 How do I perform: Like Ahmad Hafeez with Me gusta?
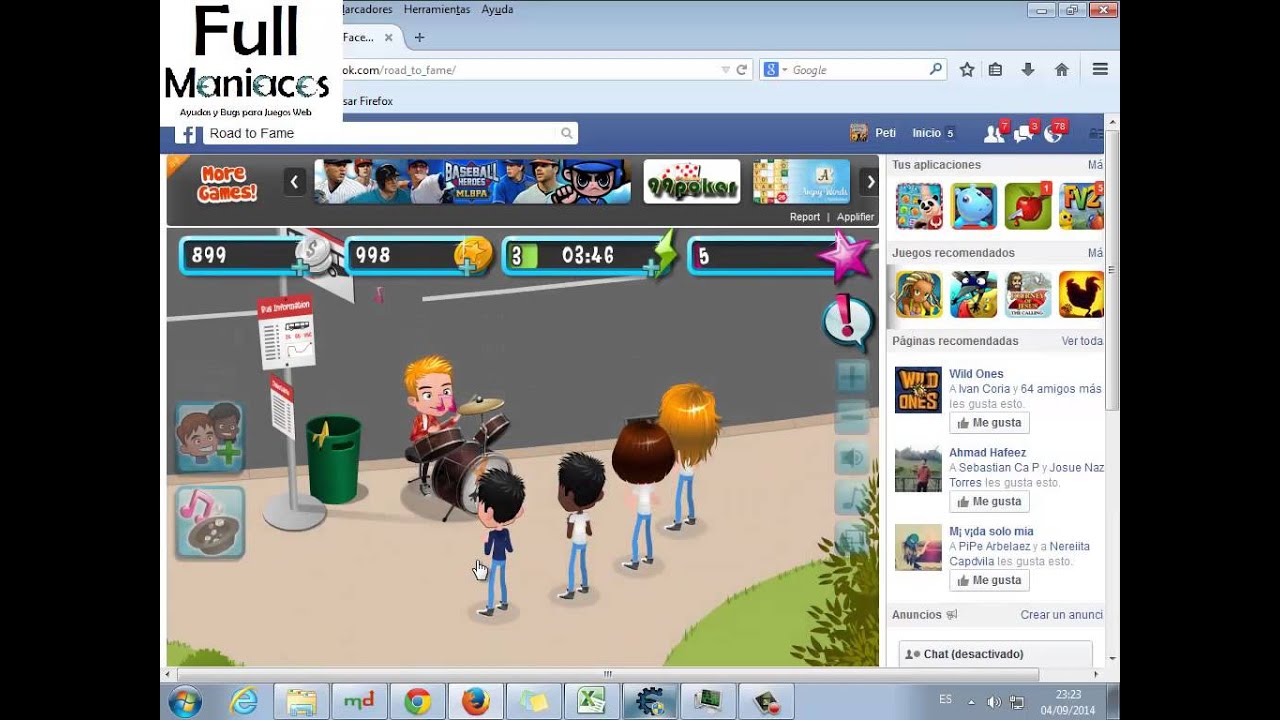tap(989, 501)
